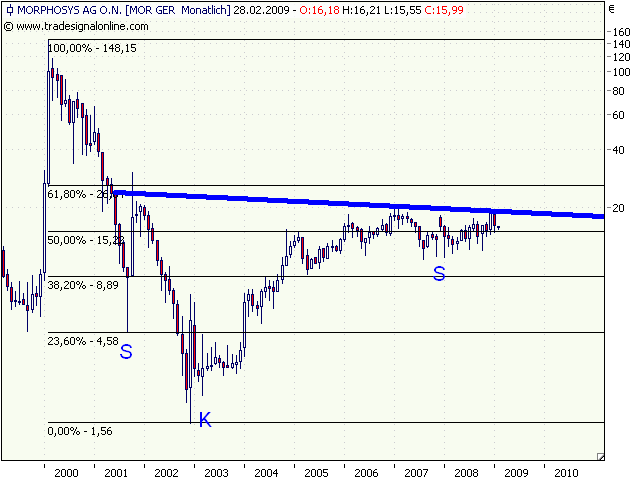Select the MORPHOSYS AG O.N. title text
This screenshot has width=640, height=480.
69,10
